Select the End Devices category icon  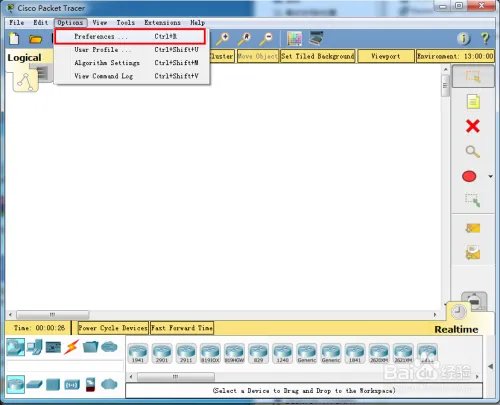pyautogui.click(x=35, y=347)
